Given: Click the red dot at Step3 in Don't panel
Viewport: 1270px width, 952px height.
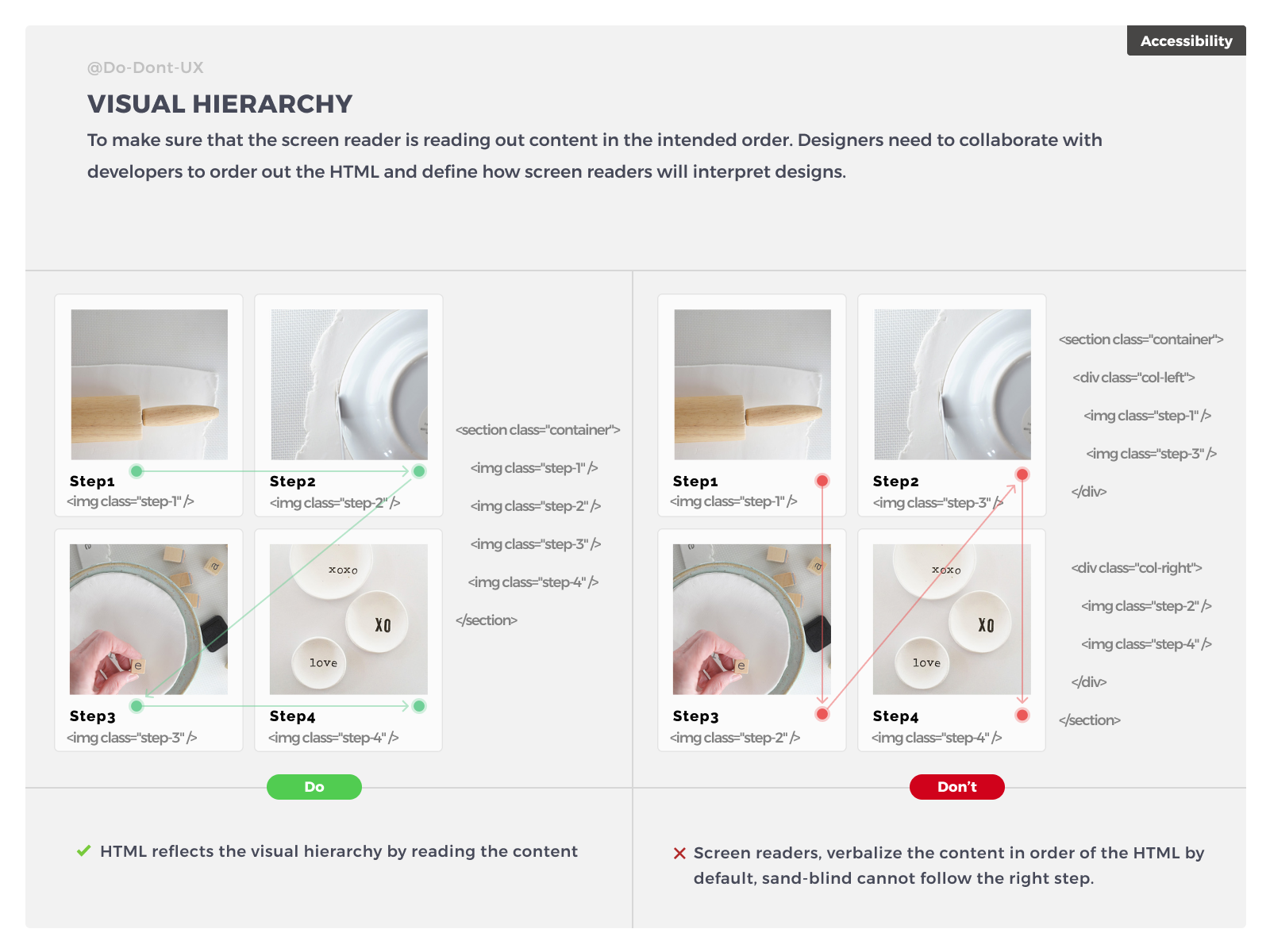Looking at the screenshot, I should coord(822,714).
